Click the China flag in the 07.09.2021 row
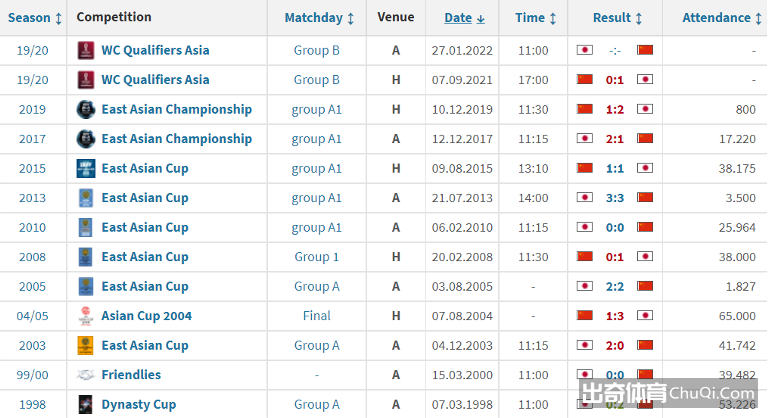 pyautogui.click(x=585, y=79)
